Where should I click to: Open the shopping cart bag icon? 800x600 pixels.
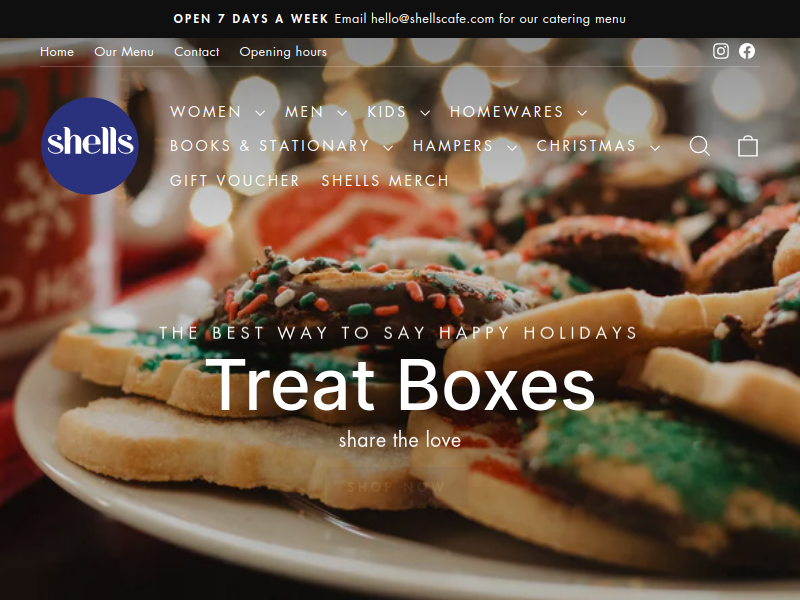(748, 146)
